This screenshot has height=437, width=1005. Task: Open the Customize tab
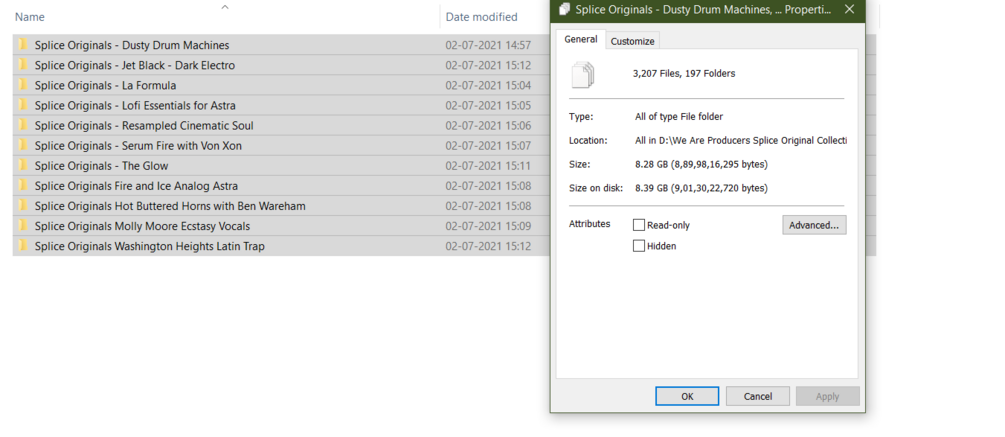tap(633, 41)
